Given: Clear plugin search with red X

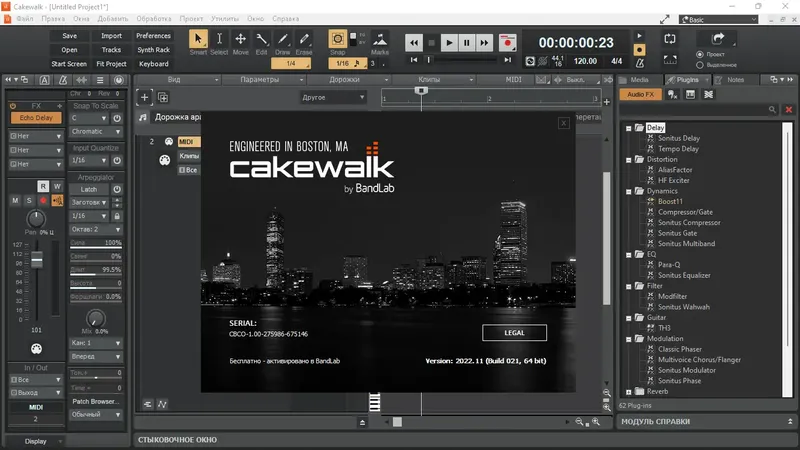Looking at the screenshot, I should point(789,109).
